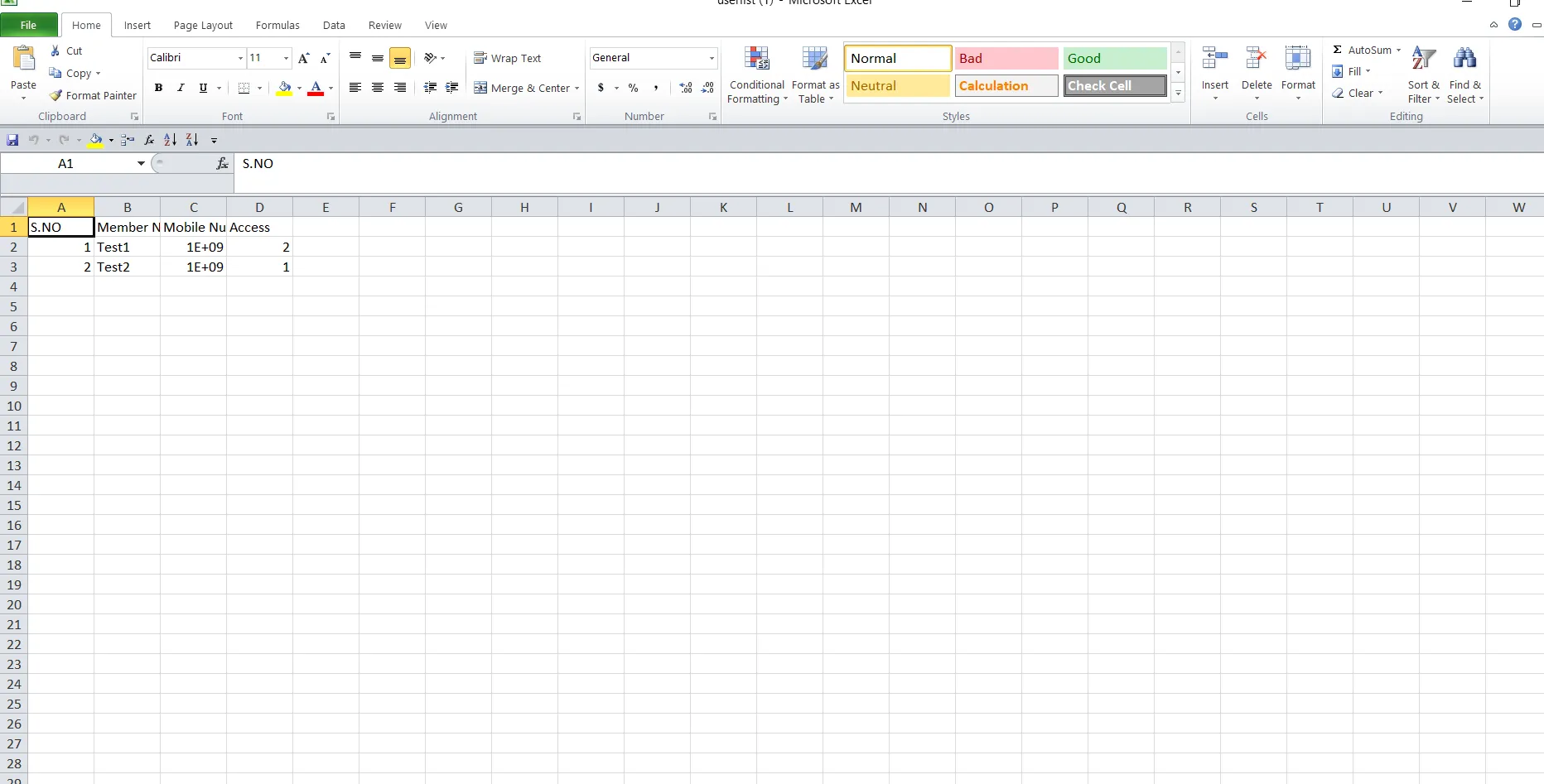Viewport: 1544px width, 784px height.
Task: Apply the Neutral cell style
Action: tap(898, 85)
